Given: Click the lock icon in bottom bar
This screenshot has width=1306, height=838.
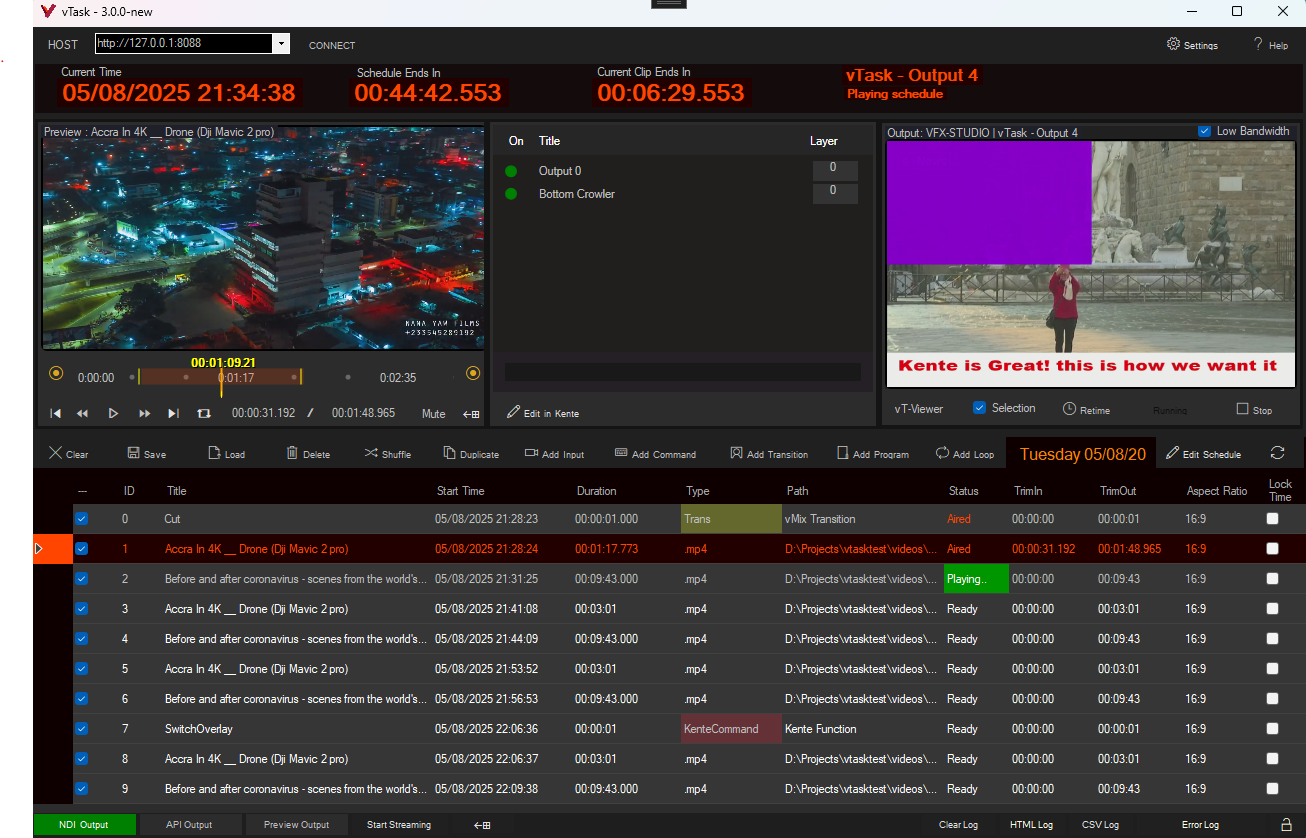Looking at the screenshot, I should coord(1287,825).
